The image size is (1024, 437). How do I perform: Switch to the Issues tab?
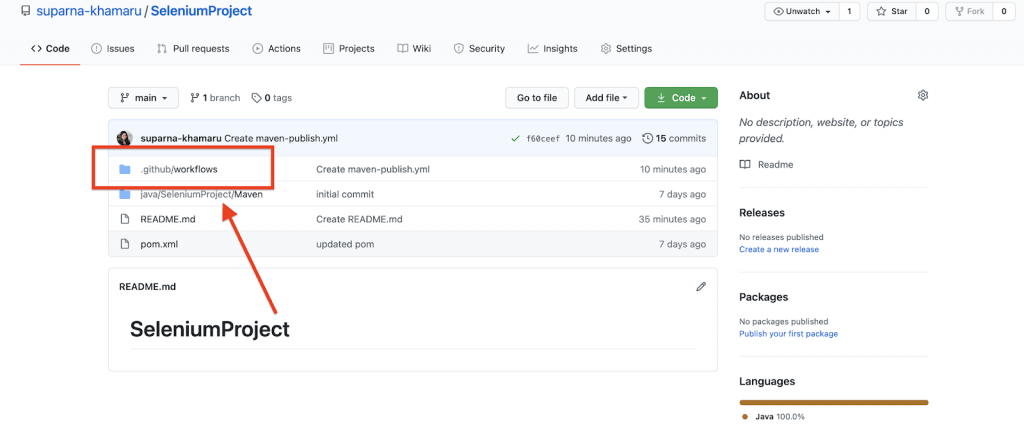(x=112, y=48)
